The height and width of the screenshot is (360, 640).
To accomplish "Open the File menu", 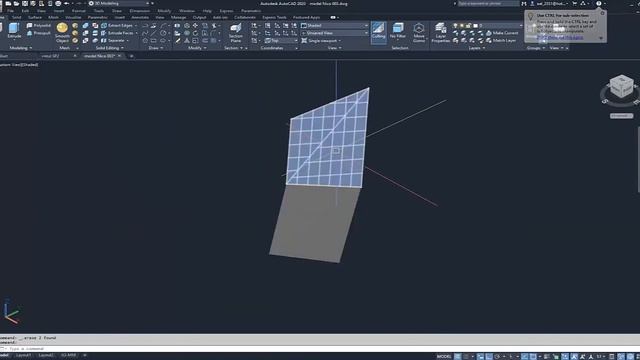I will [x=10, y=11].
